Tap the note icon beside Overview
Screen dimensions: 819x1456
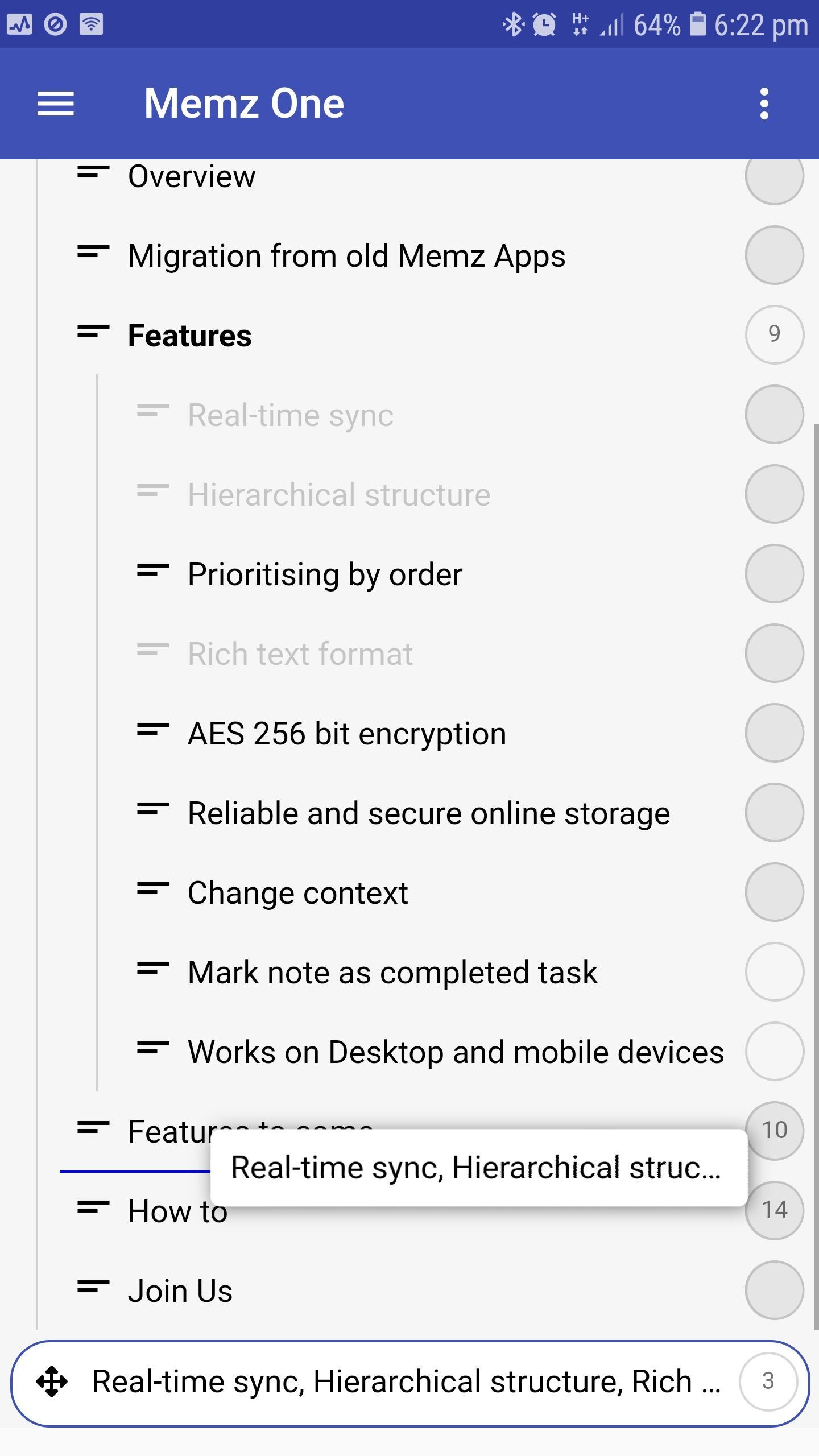[93, 172]
